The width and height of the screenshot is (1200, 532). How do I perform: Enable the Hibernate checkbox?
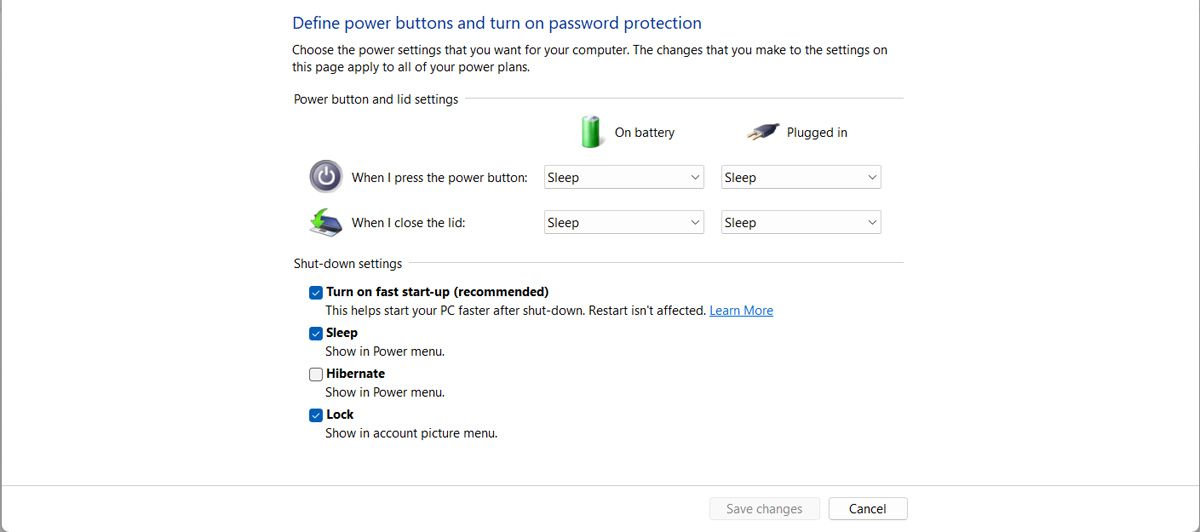(316, 374)
